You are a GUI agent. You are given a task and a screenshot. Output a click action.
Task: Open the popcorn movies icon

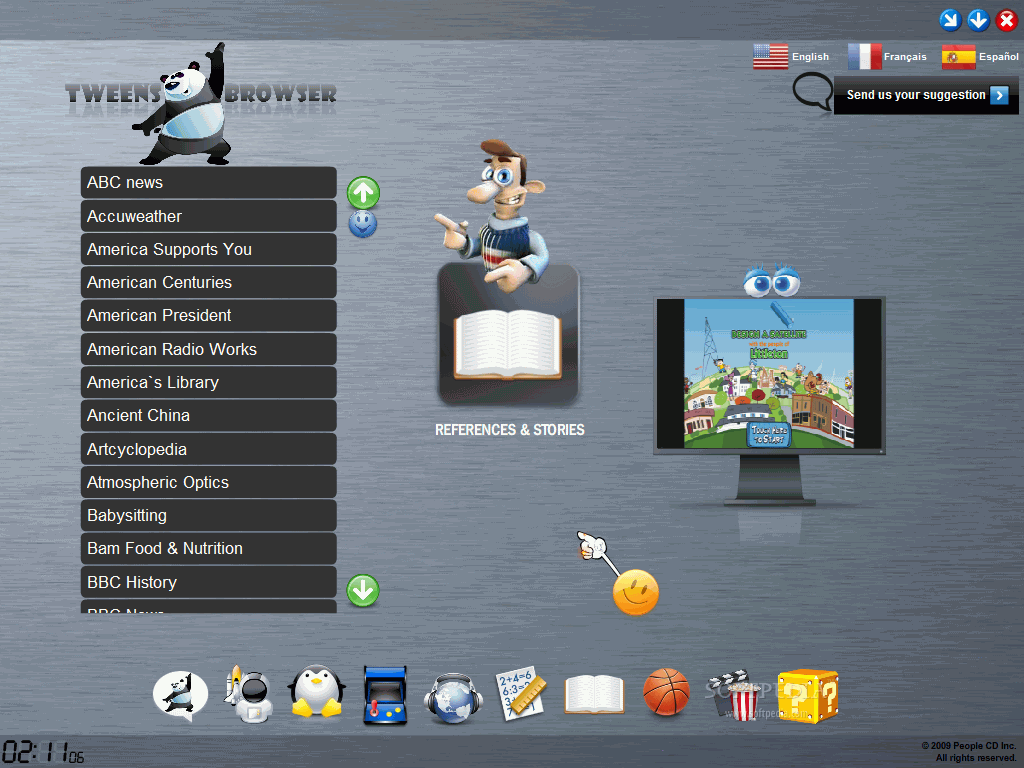[736, 695]
